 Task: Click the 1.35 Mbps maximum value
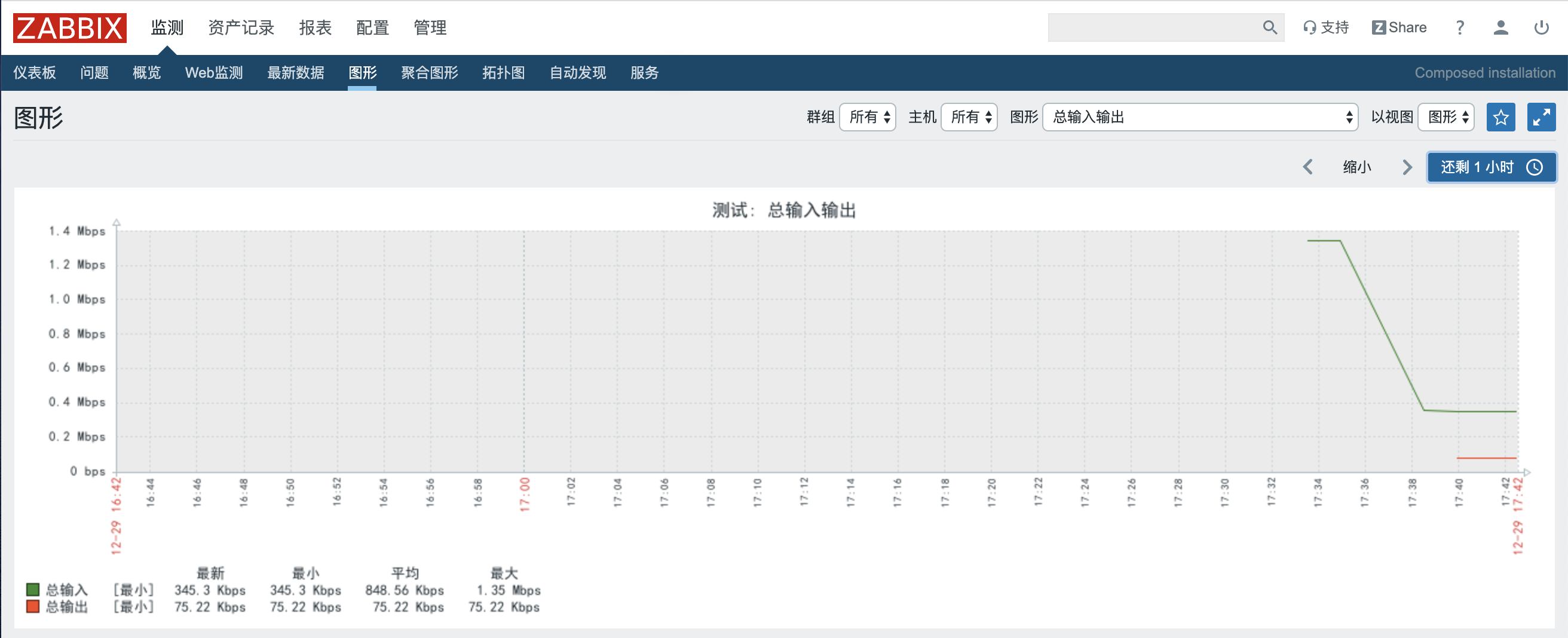click(509, 590)
